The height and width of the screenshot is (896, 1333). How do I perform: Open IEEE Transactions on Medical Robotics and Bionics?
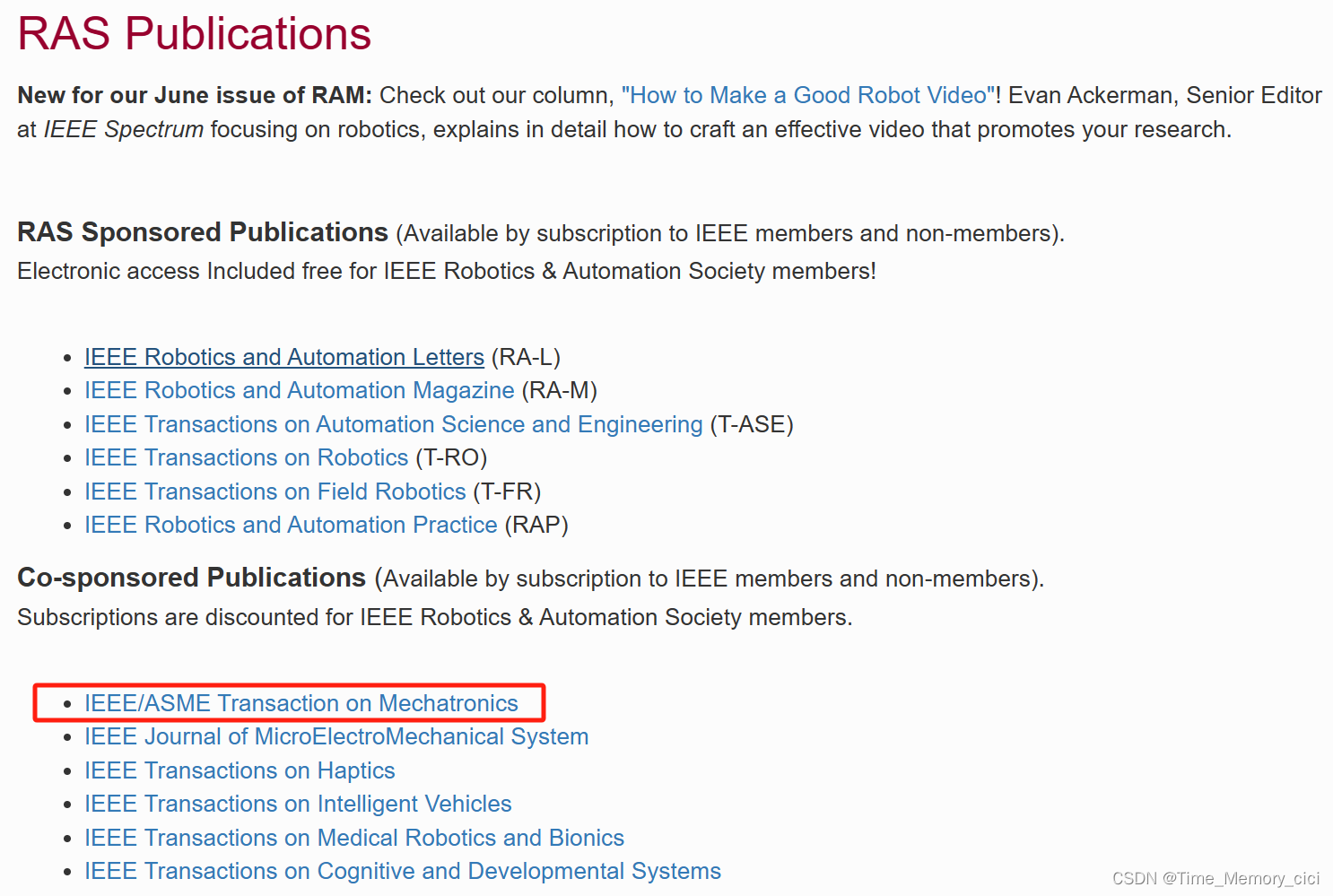[354, 838]
